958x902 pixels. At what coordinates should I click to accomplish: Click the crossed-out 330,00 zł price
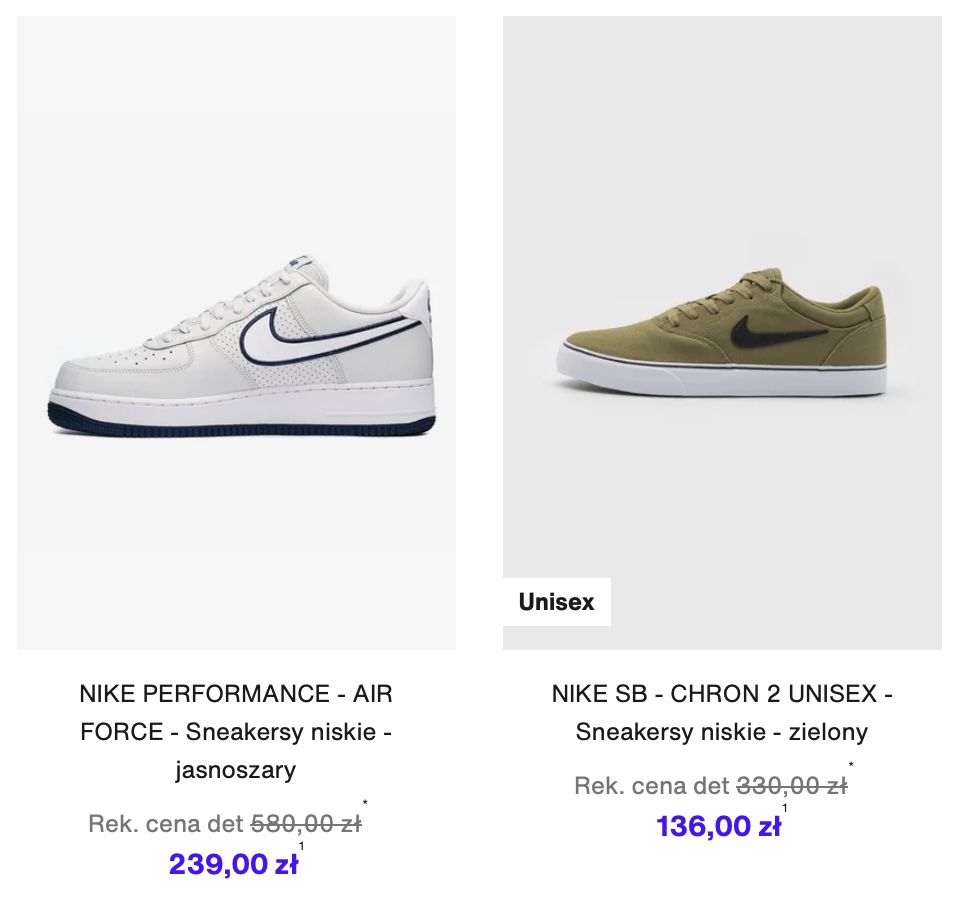tap(792, 786)
